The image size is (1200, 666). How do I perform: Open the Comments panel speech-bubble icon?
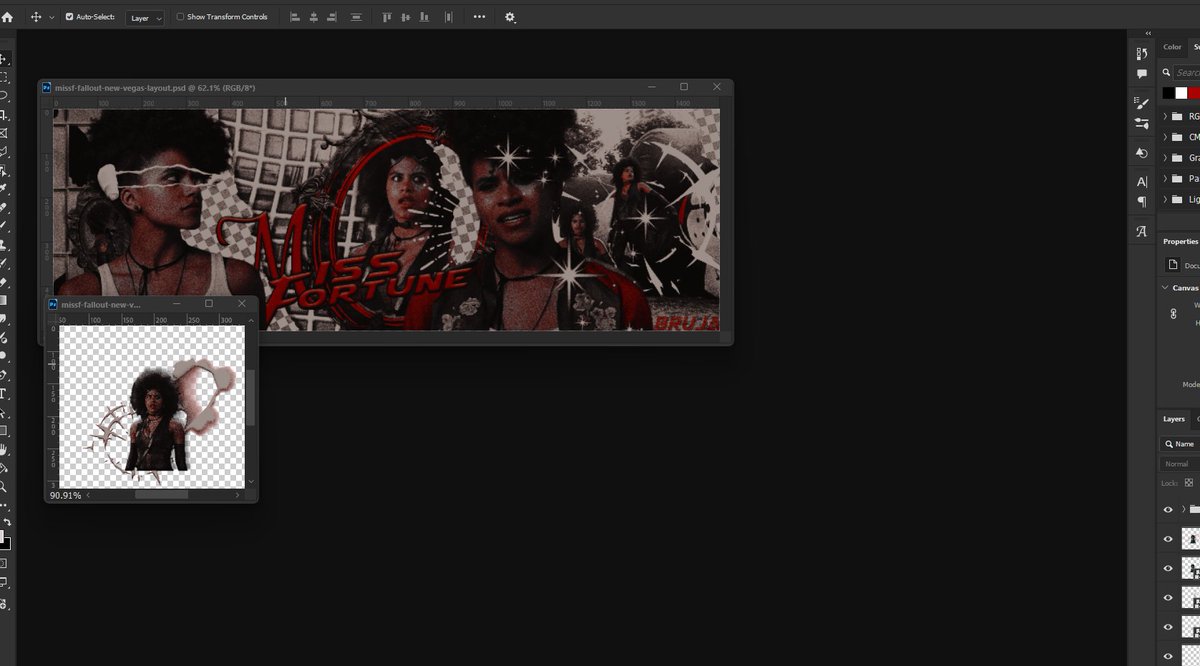[x=1142, y=74]
